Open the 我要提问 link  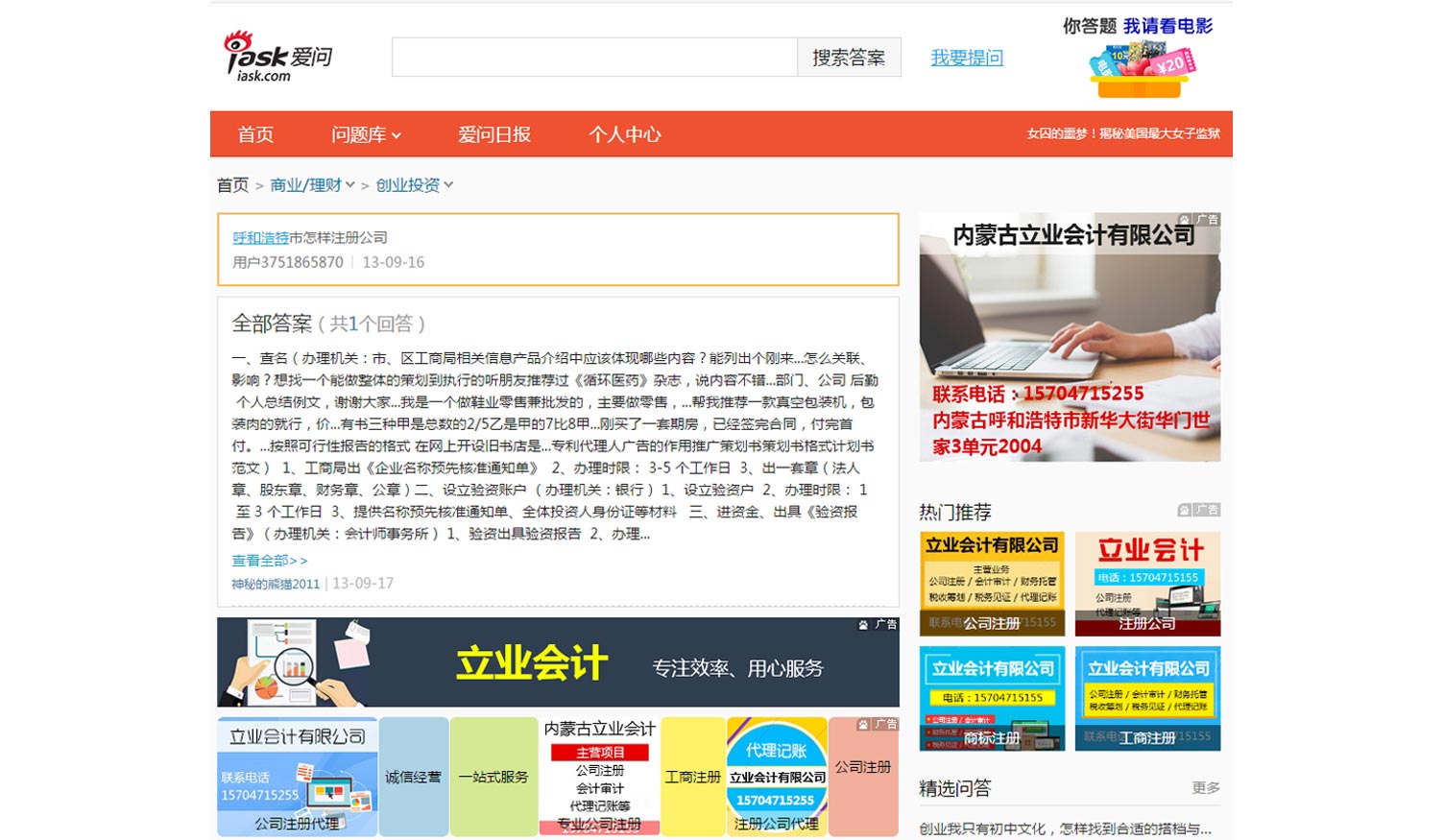pos(967,58)
